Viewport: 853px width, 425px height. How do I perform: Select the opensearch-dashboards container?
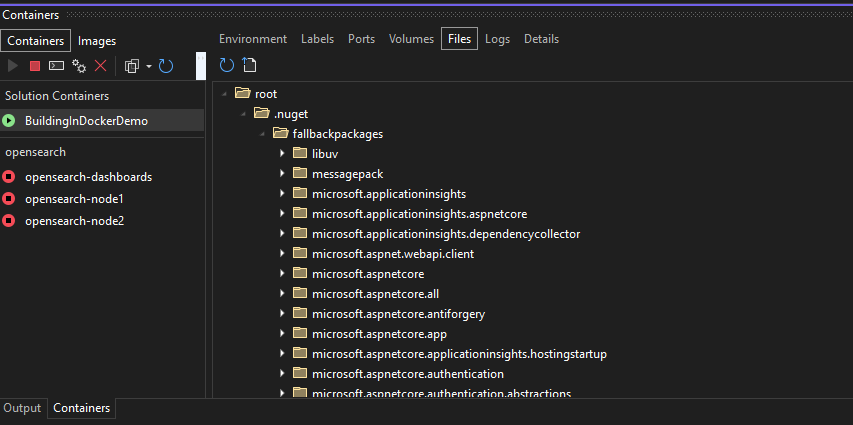tap(102, 177)
